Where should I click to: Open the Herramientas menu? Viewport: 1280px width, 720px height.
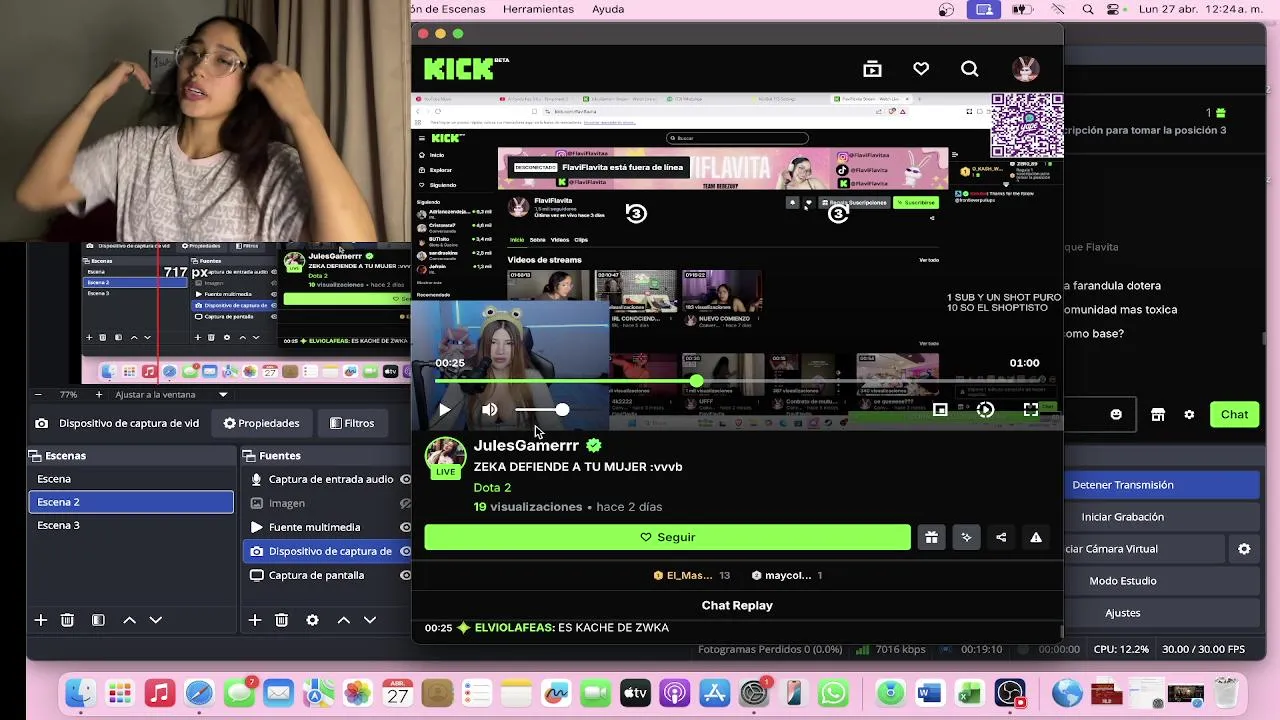click(x=538, y=9)
